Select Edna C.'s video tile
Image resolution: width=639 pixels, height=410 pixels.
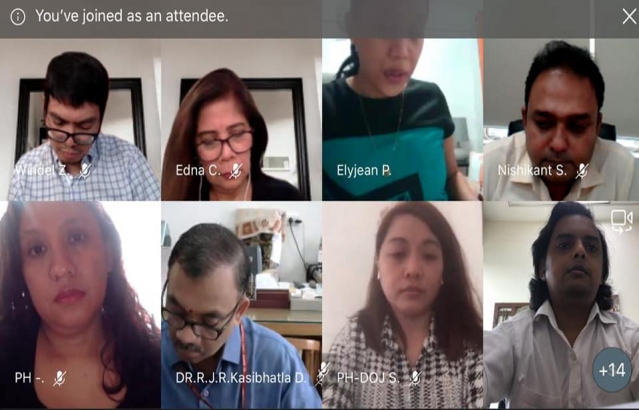click(241, 119)
